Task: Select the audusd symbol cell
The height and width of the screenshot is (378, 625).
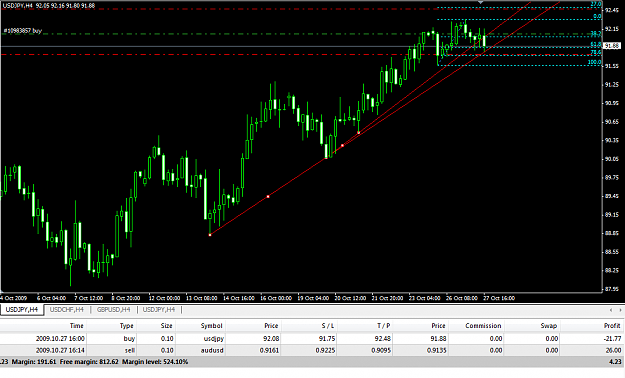Action: [x=212, y=350]
